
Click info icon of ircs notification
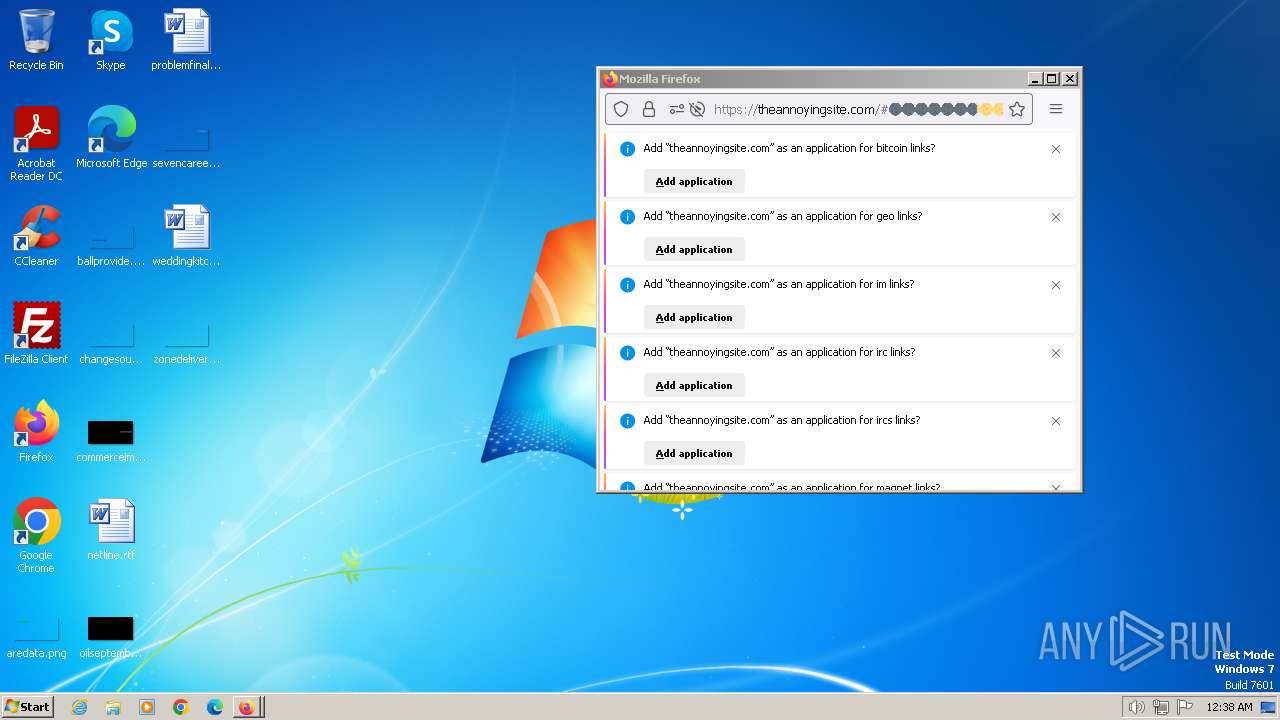pyautogui.click(x=627, y=421)
